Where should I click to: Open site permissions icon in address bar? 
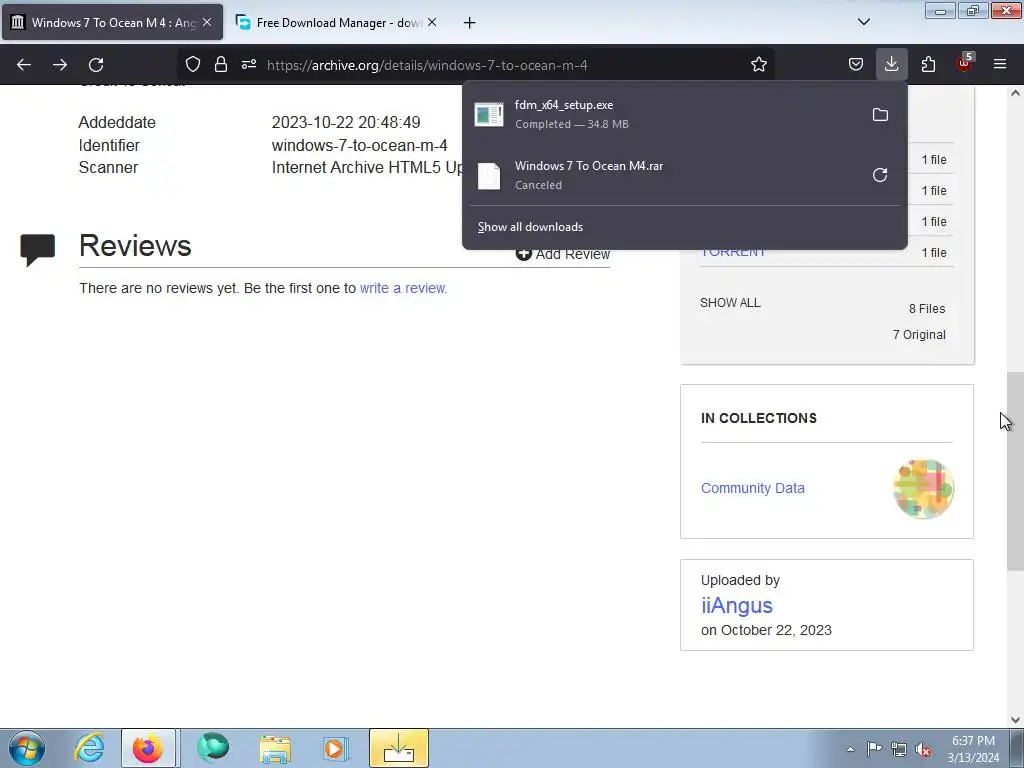coord(249,65)
